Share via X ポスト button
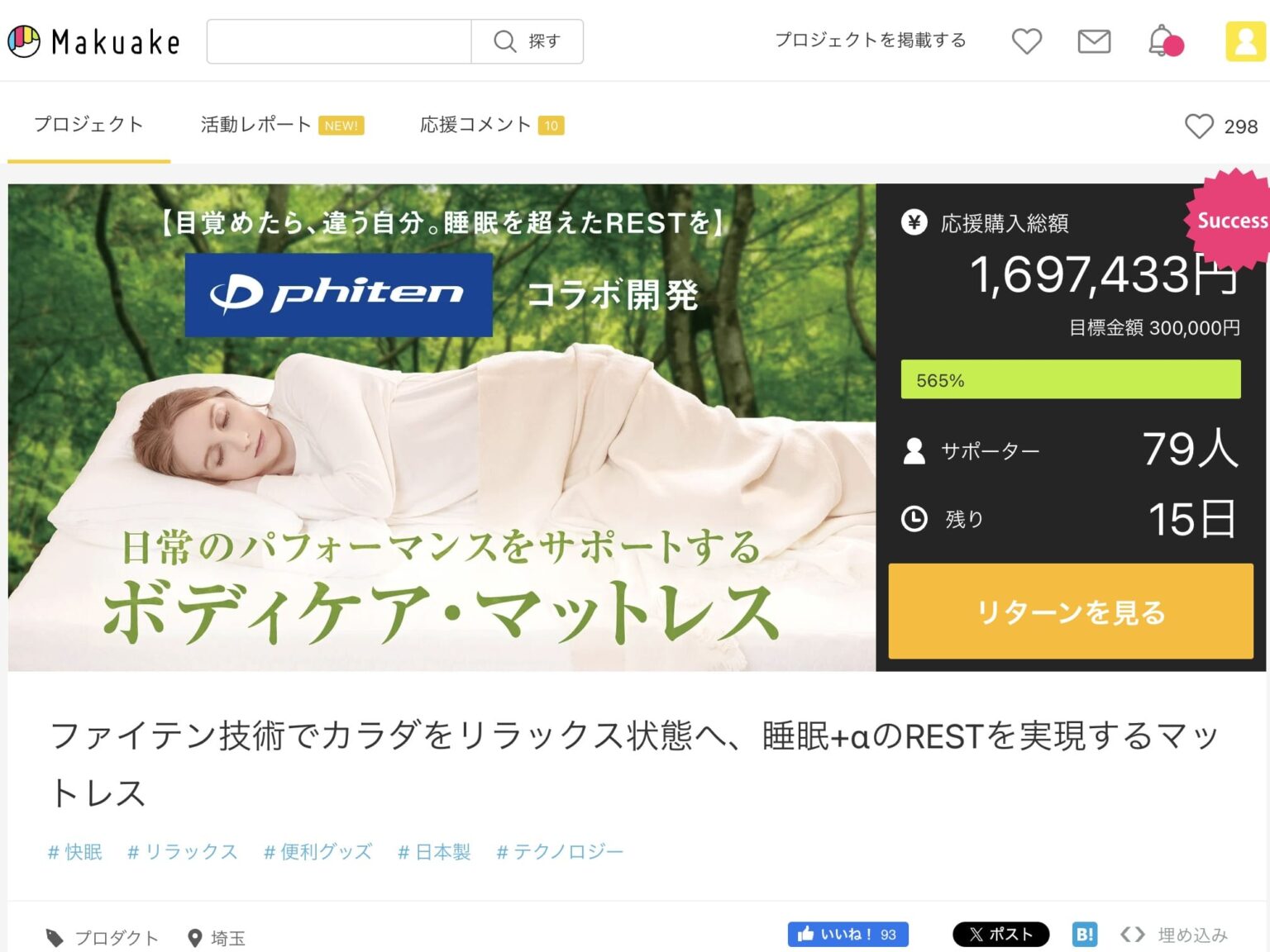Screen dimensions: 1270x952 1000,935
